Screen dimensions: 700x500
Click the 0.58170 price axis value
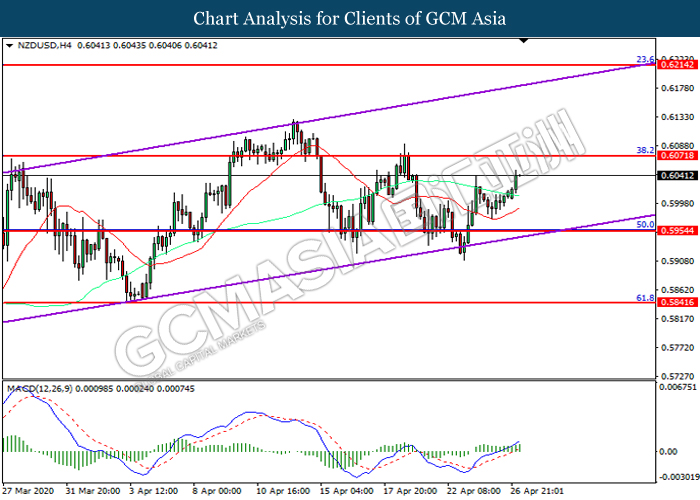(x=677, y=319)
